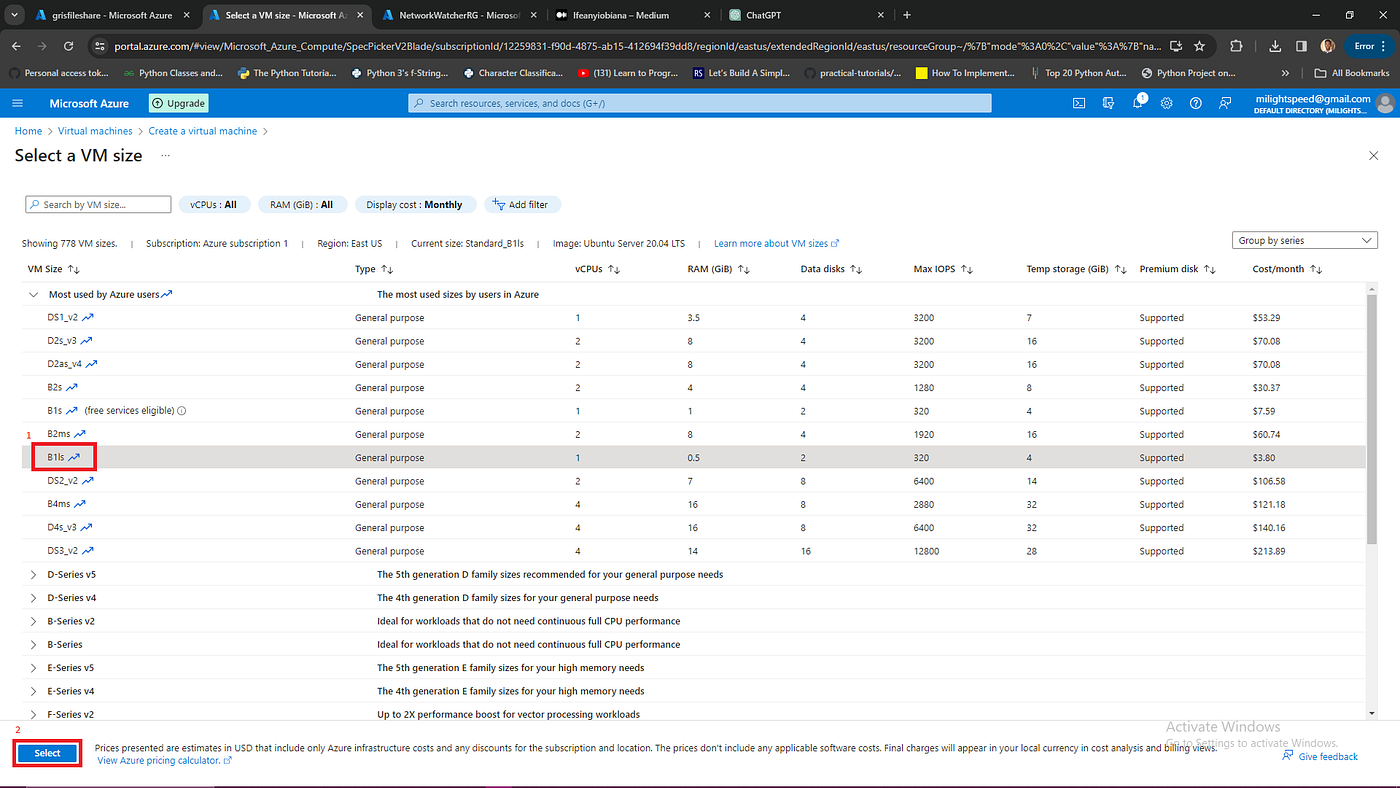Open All Bookmarks folder
The width and height of the screenshot is (1400, 788).
1352,73
